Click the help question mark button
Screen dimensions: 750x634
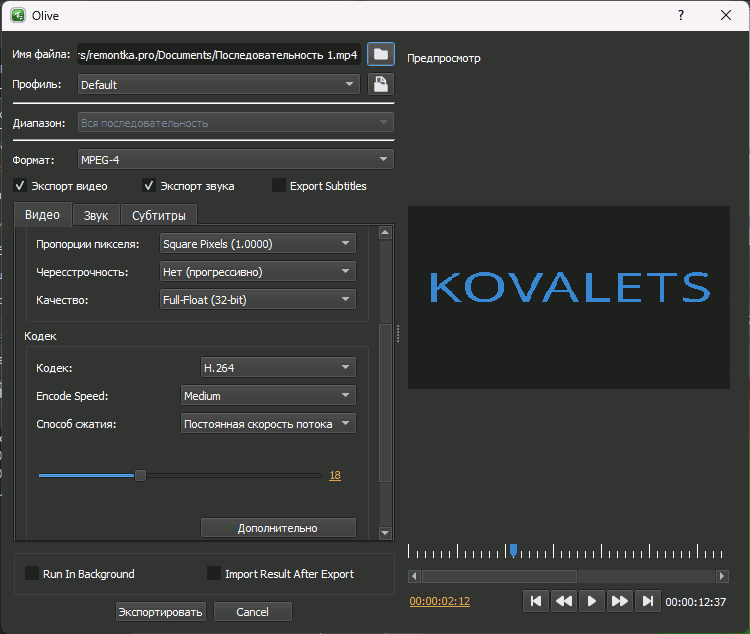[681, 15]
